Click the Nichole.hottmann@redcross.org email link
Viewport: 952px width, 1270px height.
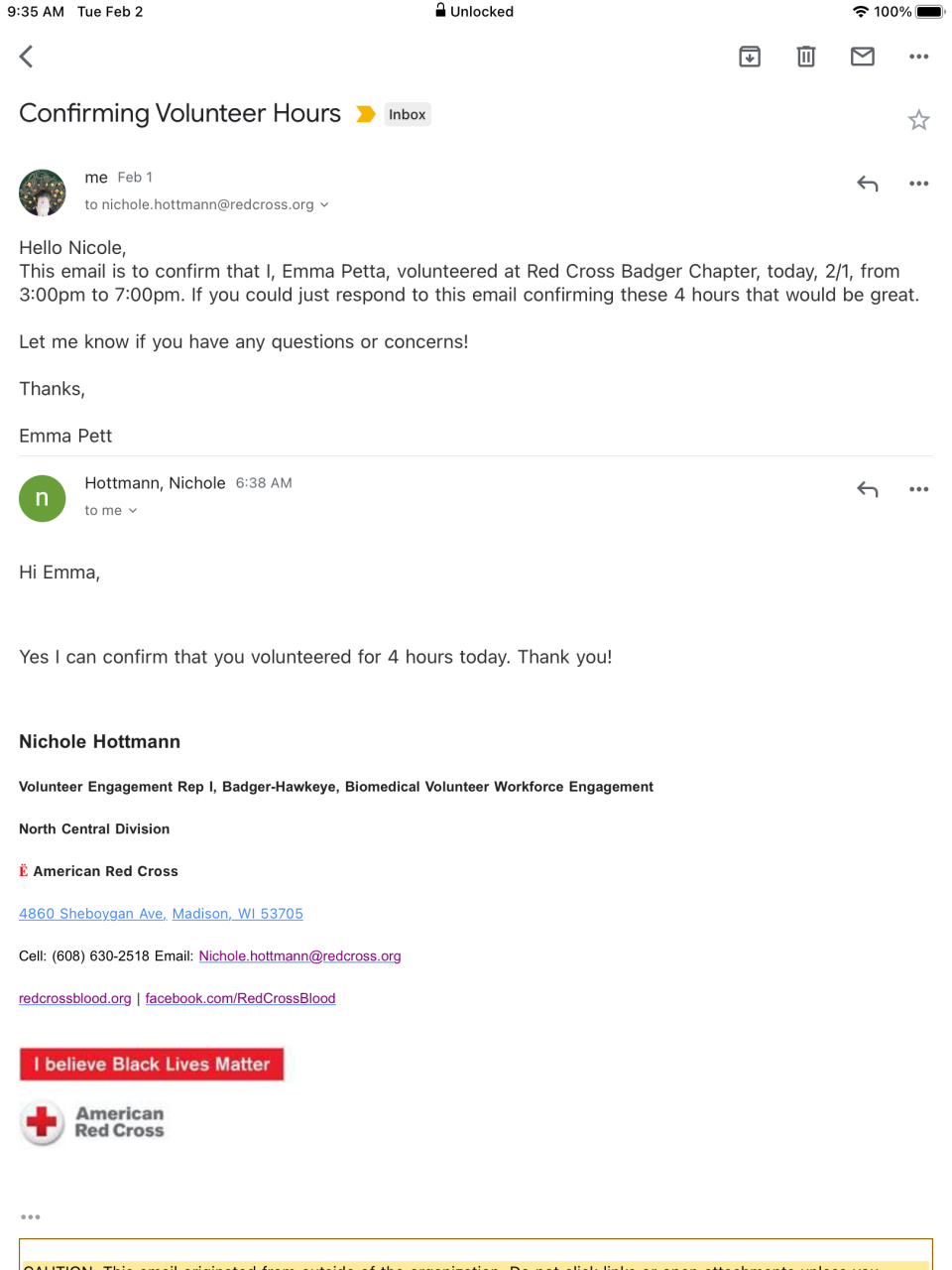(x=299, y=956)
